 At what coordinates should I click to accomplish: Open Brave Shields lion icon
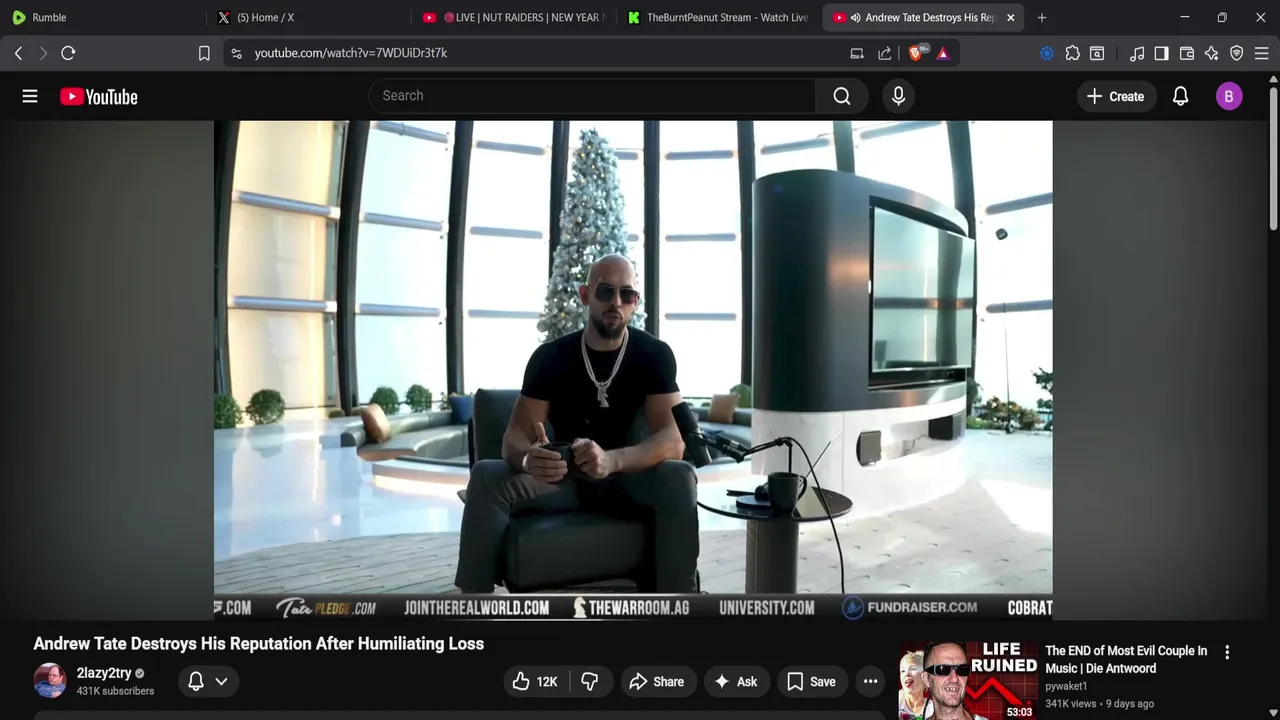[916, 53]
